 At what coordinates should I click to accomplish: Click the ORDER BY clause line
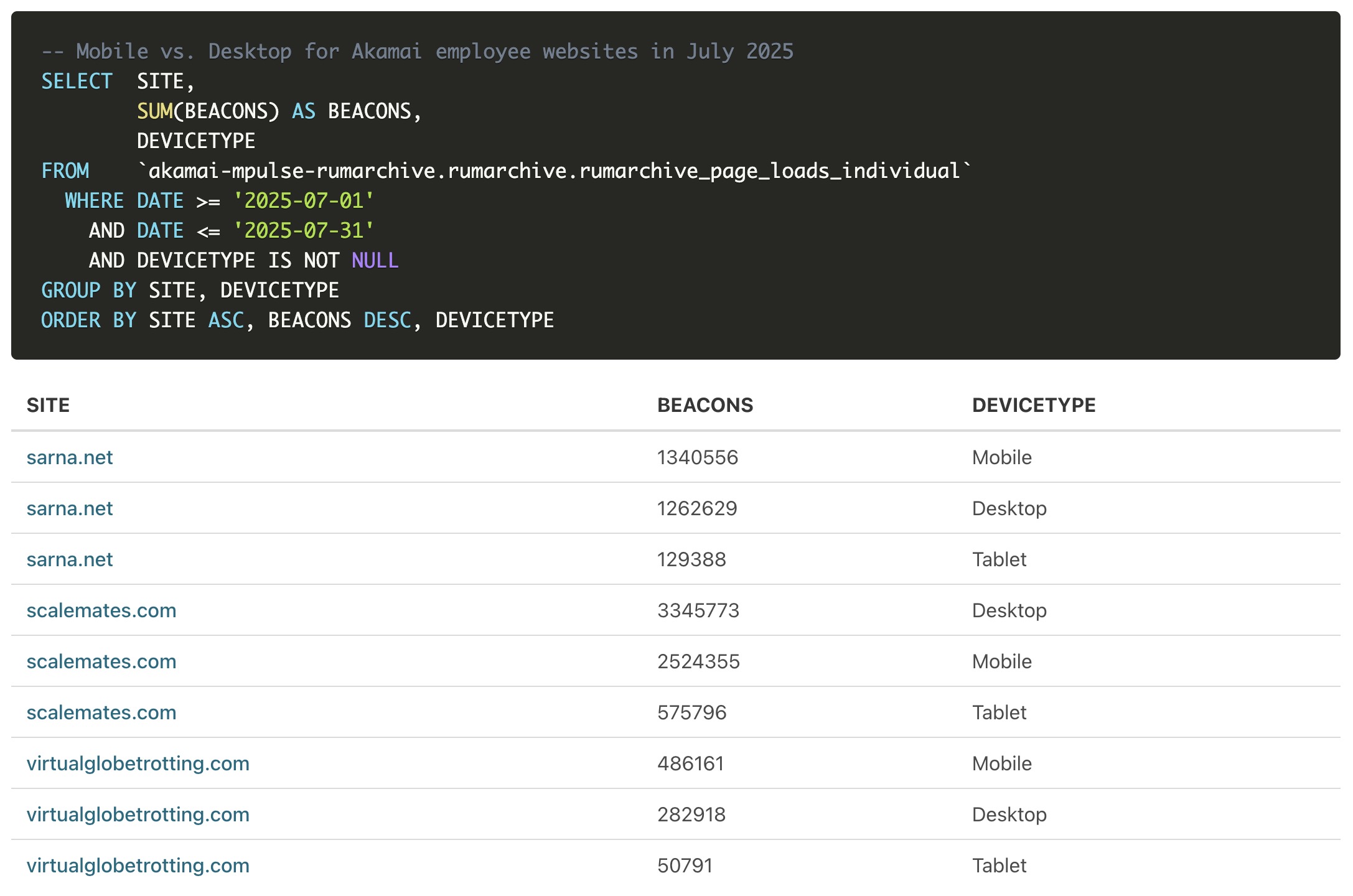pyautogui.click(x=297, y=320)
